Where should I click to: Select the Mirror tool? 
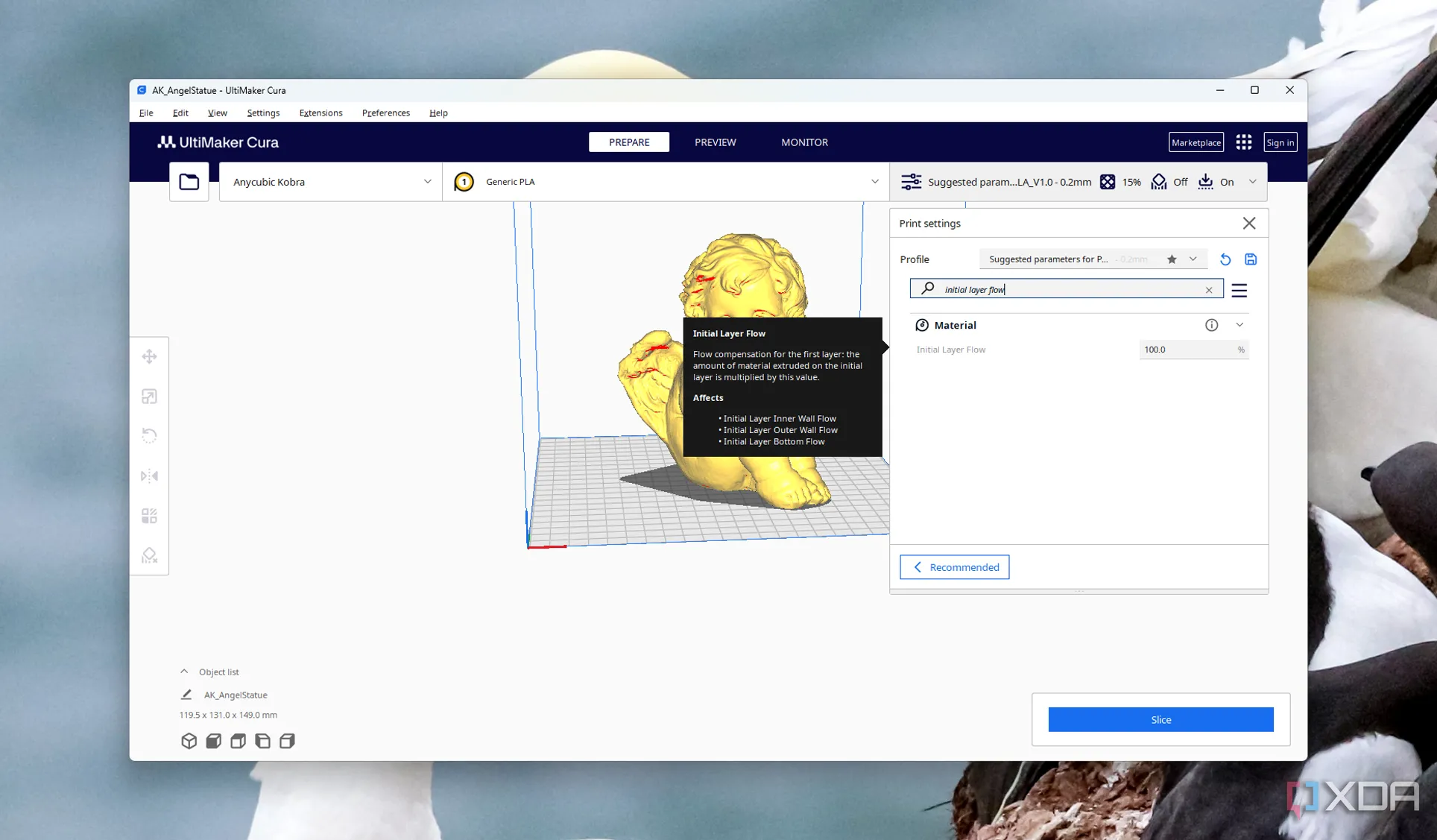click(x=149, y=476)
